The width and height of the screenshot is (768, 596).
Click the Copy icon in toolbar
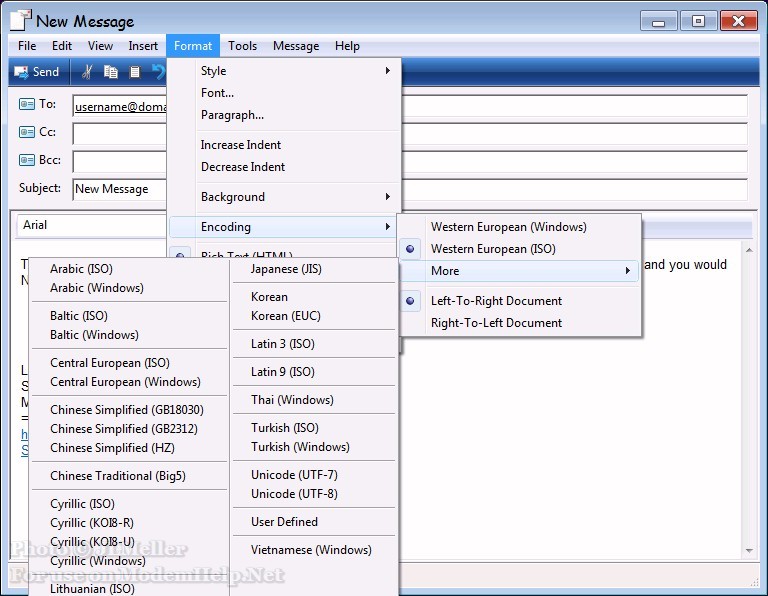point(111,72)
